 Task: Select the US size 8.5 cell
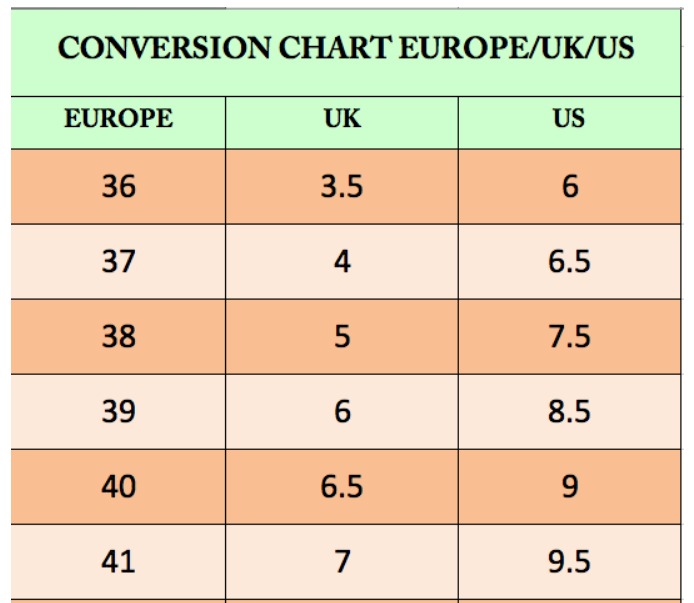coord(569,411)
